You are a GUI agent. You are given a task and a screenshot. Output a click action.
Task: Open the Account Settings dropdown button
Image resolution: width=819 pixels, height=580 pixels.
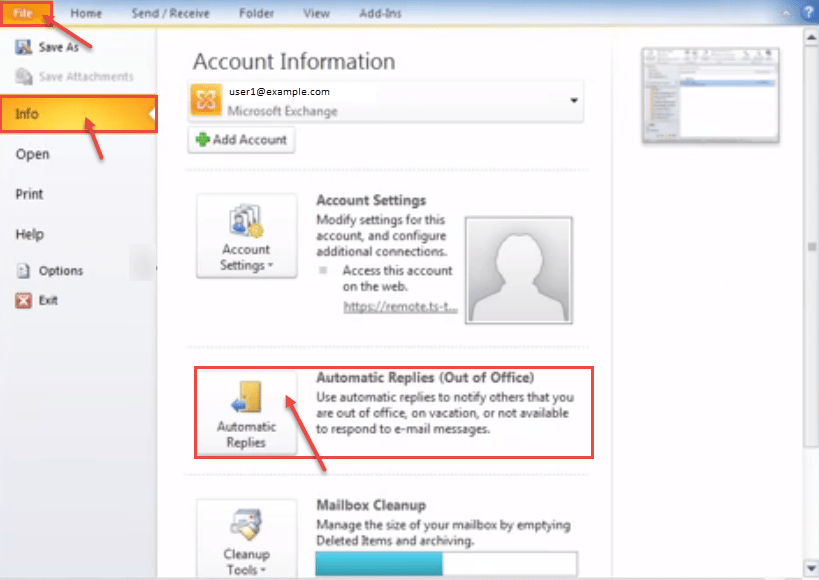pos(247,236)
